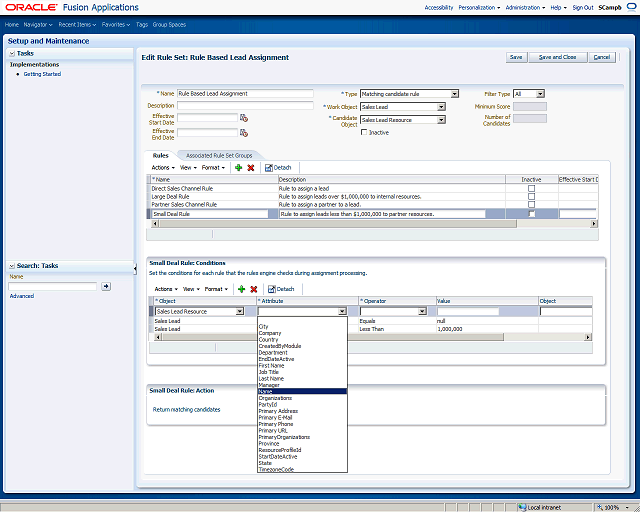Toggle Inactive for Partner Sales Channel Rule
This screenshot has height=512, width=640.
click(531, 204)
